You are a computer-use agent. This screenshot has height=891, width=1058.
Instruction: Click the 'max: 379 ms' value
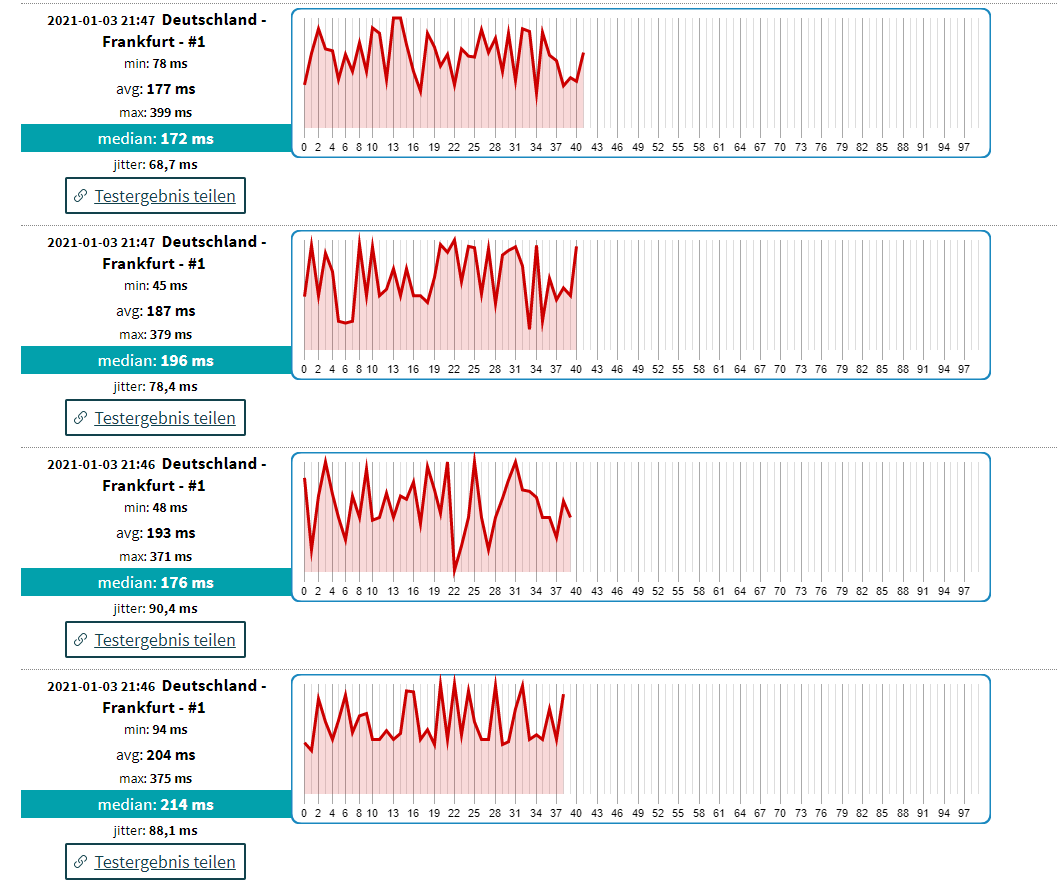click(156, 335)
